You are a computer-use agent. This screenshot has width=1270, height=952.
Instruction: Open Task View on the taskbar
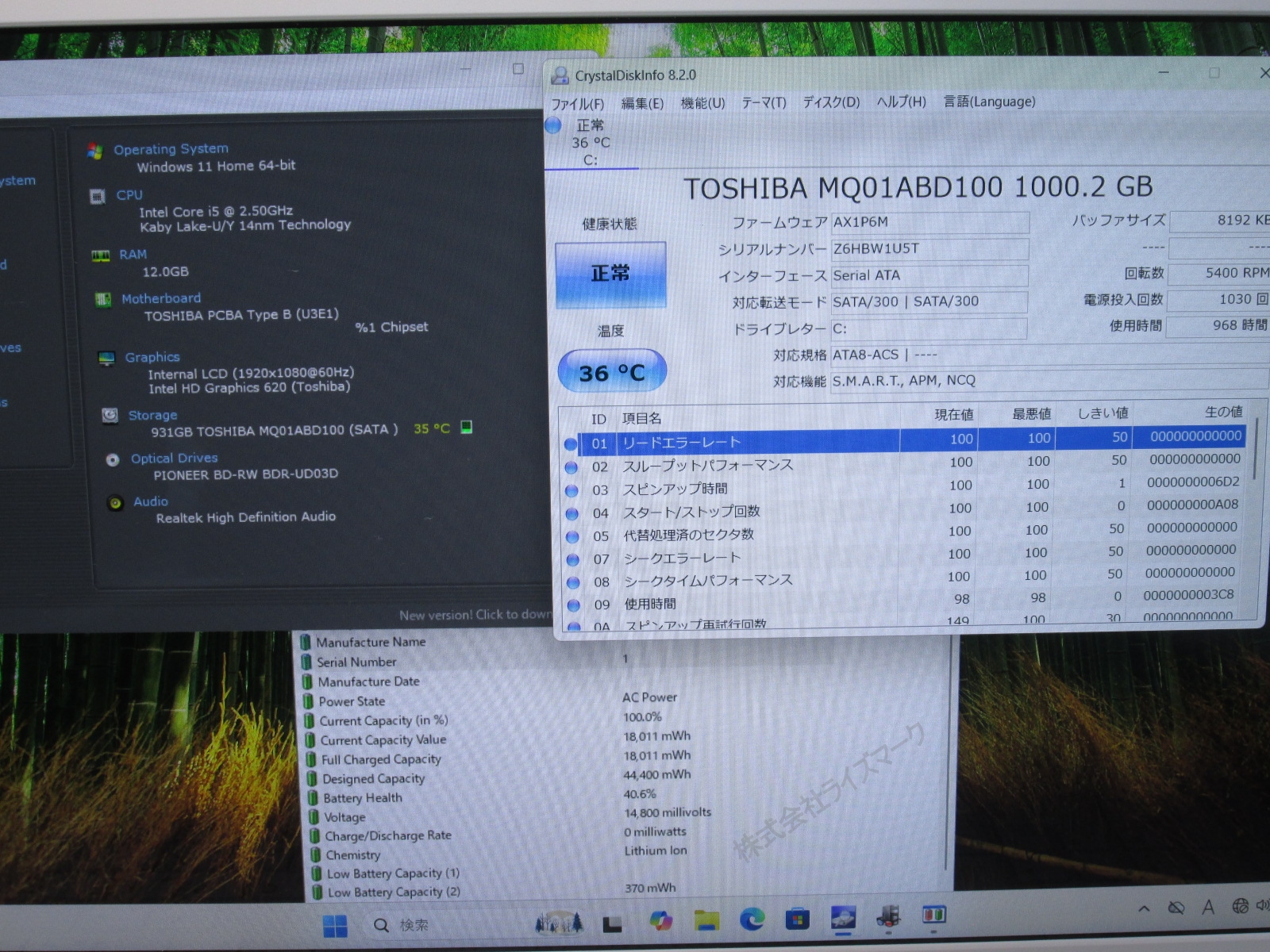coord(612,923)
